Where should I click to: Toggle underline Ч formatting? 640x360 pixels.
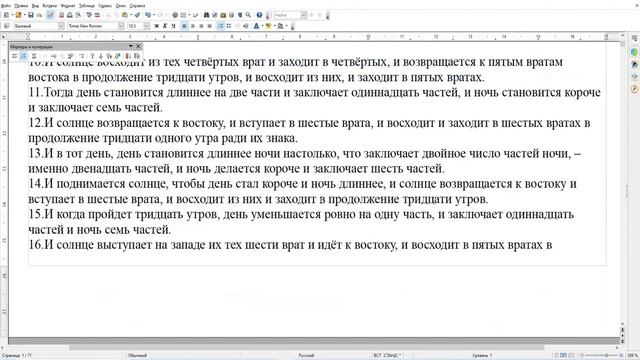tap(173, 26)
